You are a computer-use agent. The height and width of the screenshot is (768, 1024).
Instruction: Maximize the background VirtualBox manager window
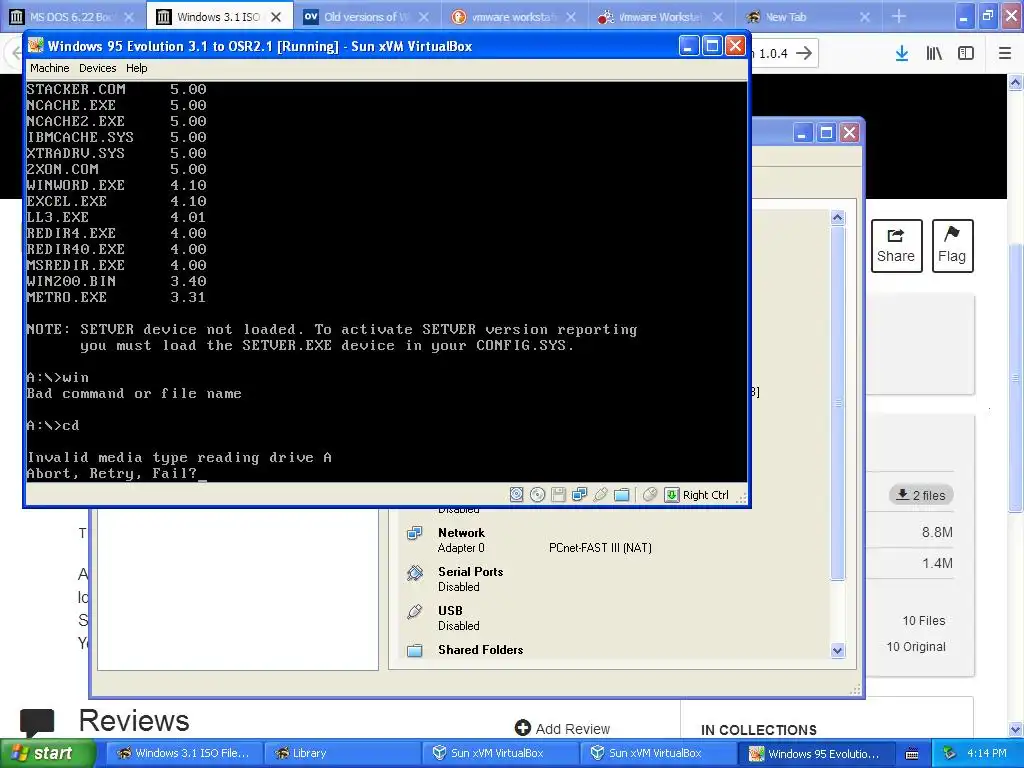point(826,133)
